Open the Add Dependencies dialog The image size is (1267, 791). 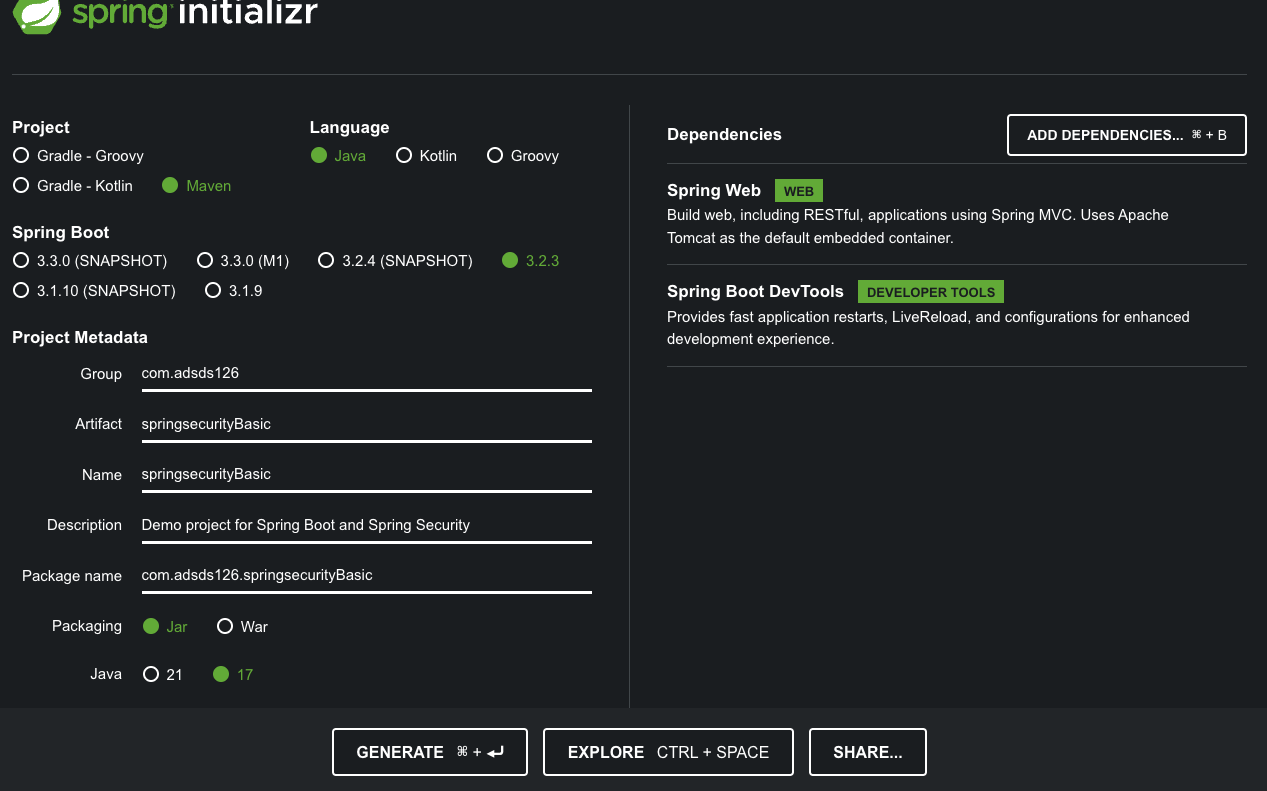coord(1127,135)
